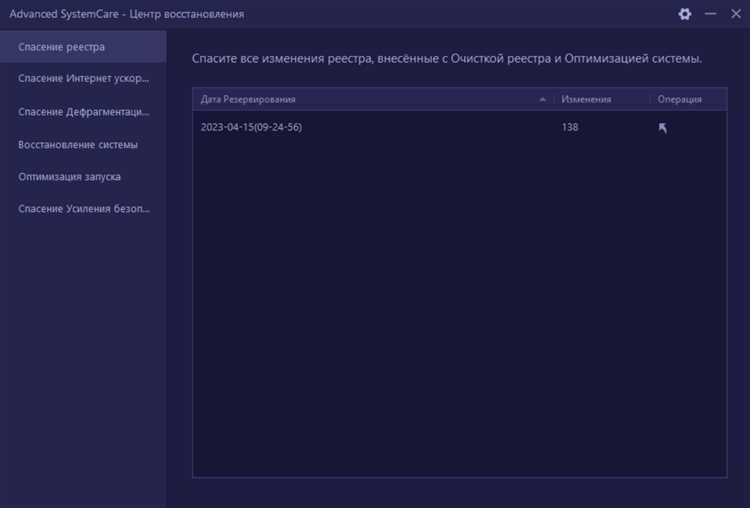Click the 138 changes value
This screenshot has height=508, width=750.
(570, 127)
